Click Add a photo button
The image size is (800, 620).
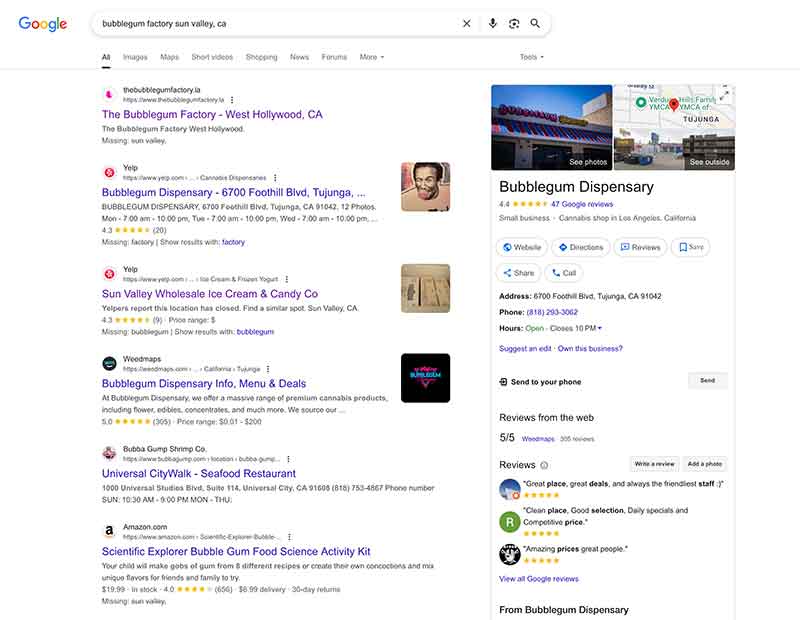(x=705, y=464)
